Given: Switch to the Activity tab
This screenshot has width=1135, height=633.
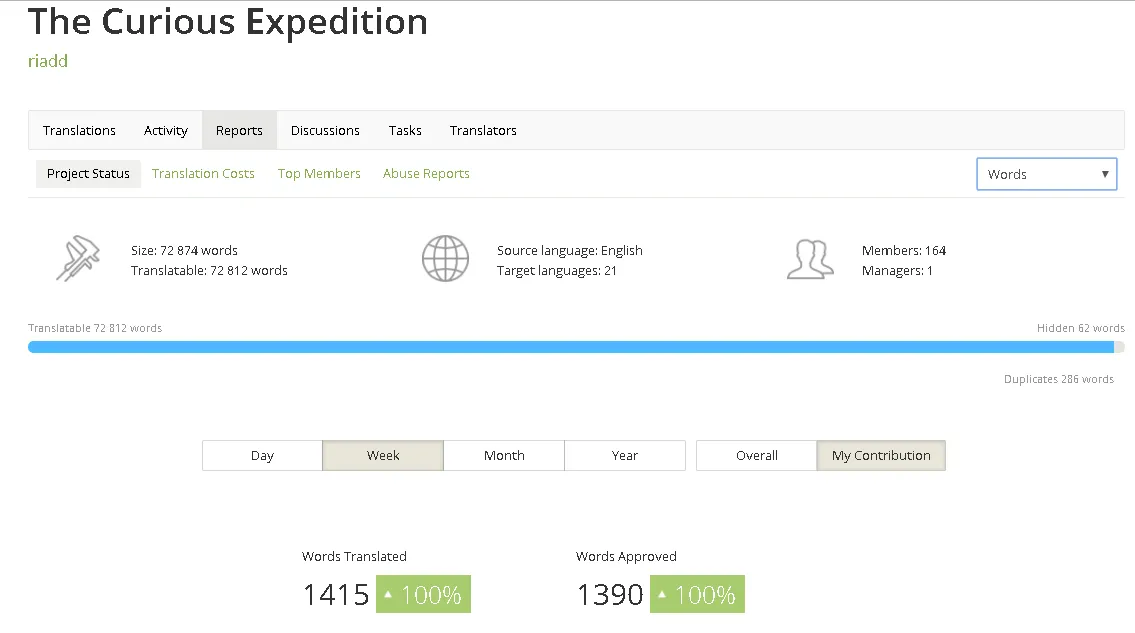Looking at the screenshot, I should 166,130.
